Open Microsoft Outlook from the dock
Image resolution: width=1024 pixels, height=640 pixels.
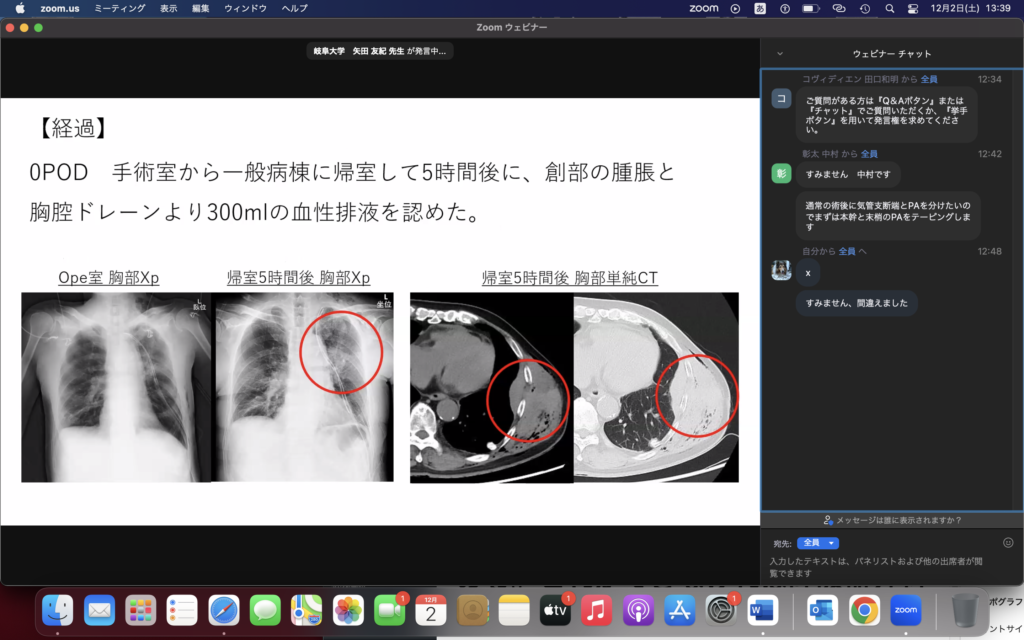(822, 609)
